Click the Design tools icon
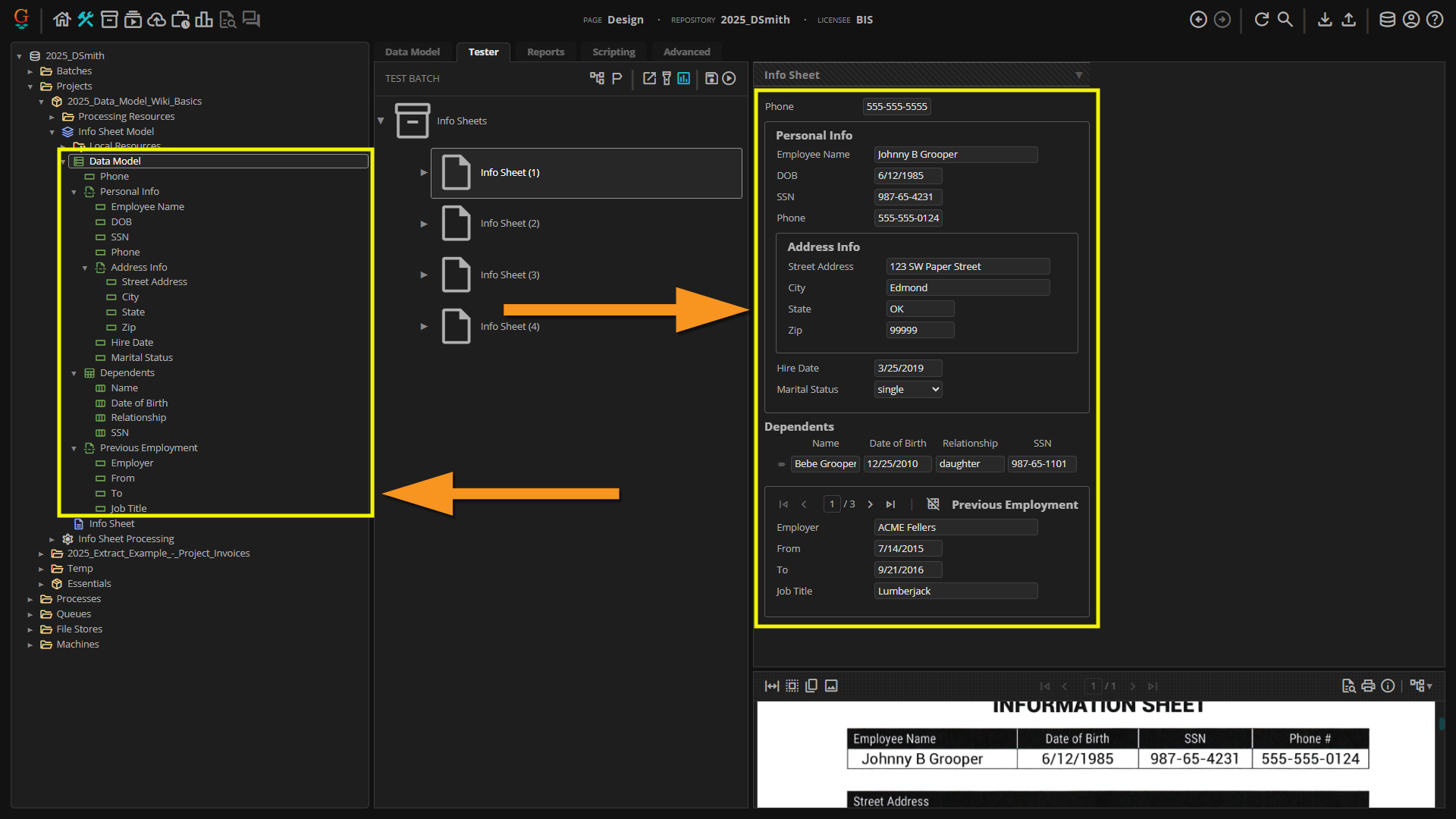This screenshot has height=819, width=1456. tap(86, 20)
